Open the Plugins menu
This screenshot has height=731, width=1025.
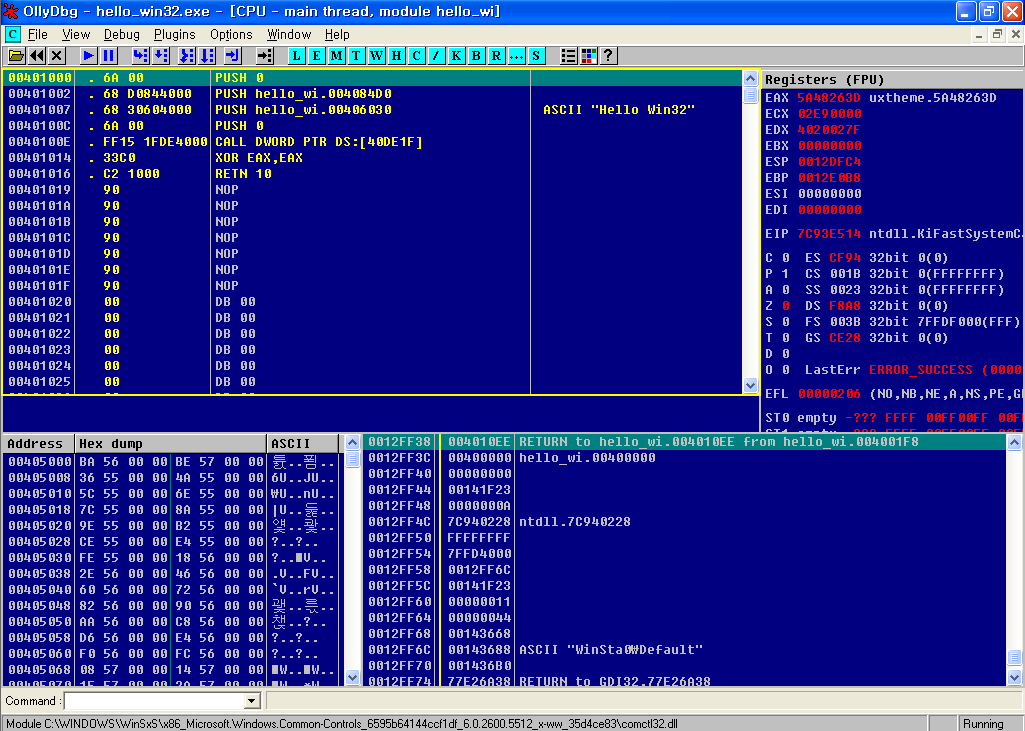pyautogui.click(x=175, y=34)
